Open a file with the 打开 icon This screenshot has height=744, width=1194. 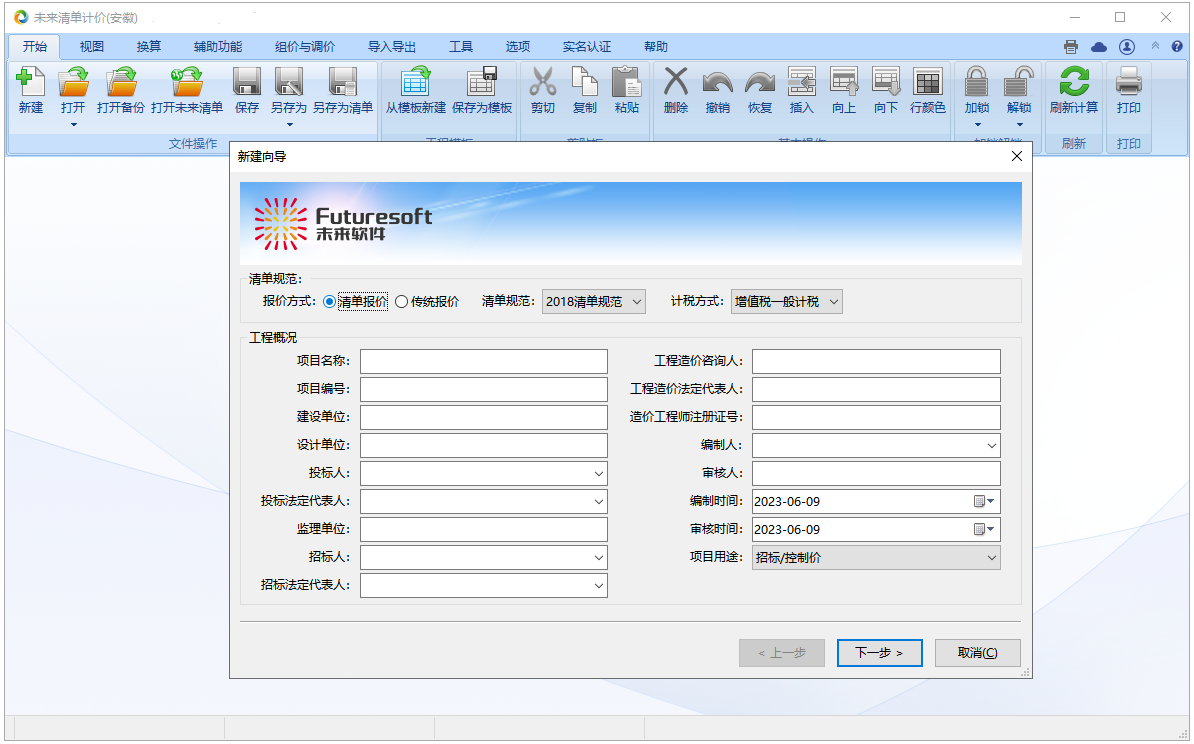73,82
